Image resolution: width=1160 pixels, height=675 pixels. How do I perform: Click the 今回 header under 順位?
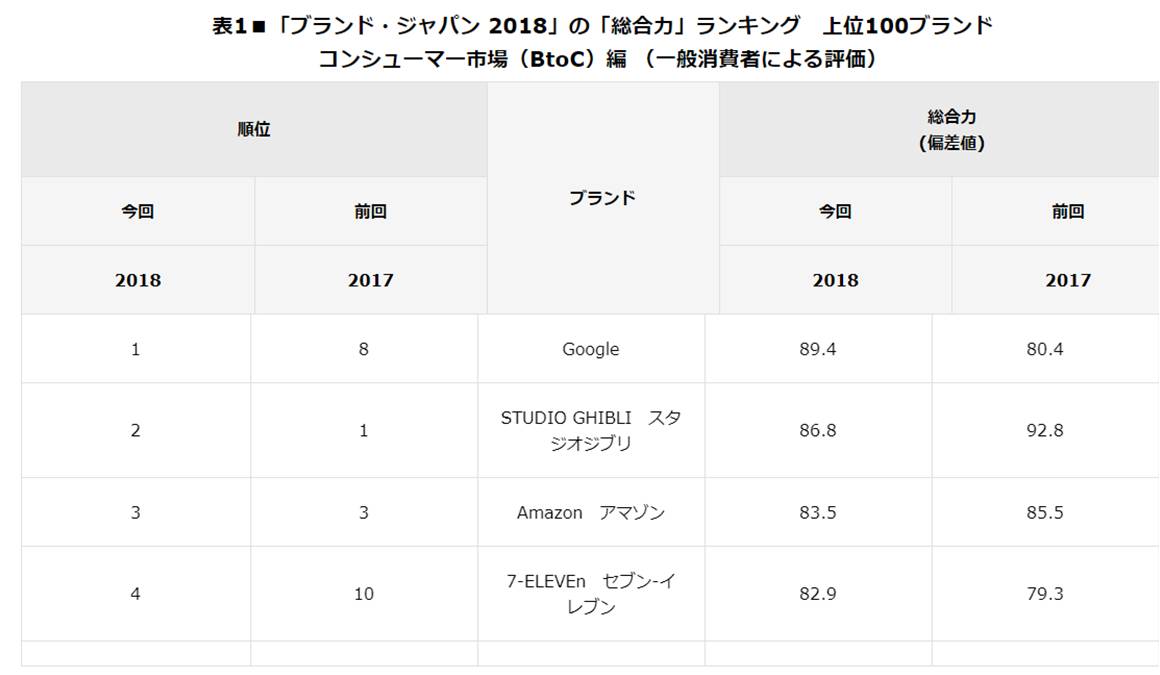pyautogui.click(x=138, y=211)
